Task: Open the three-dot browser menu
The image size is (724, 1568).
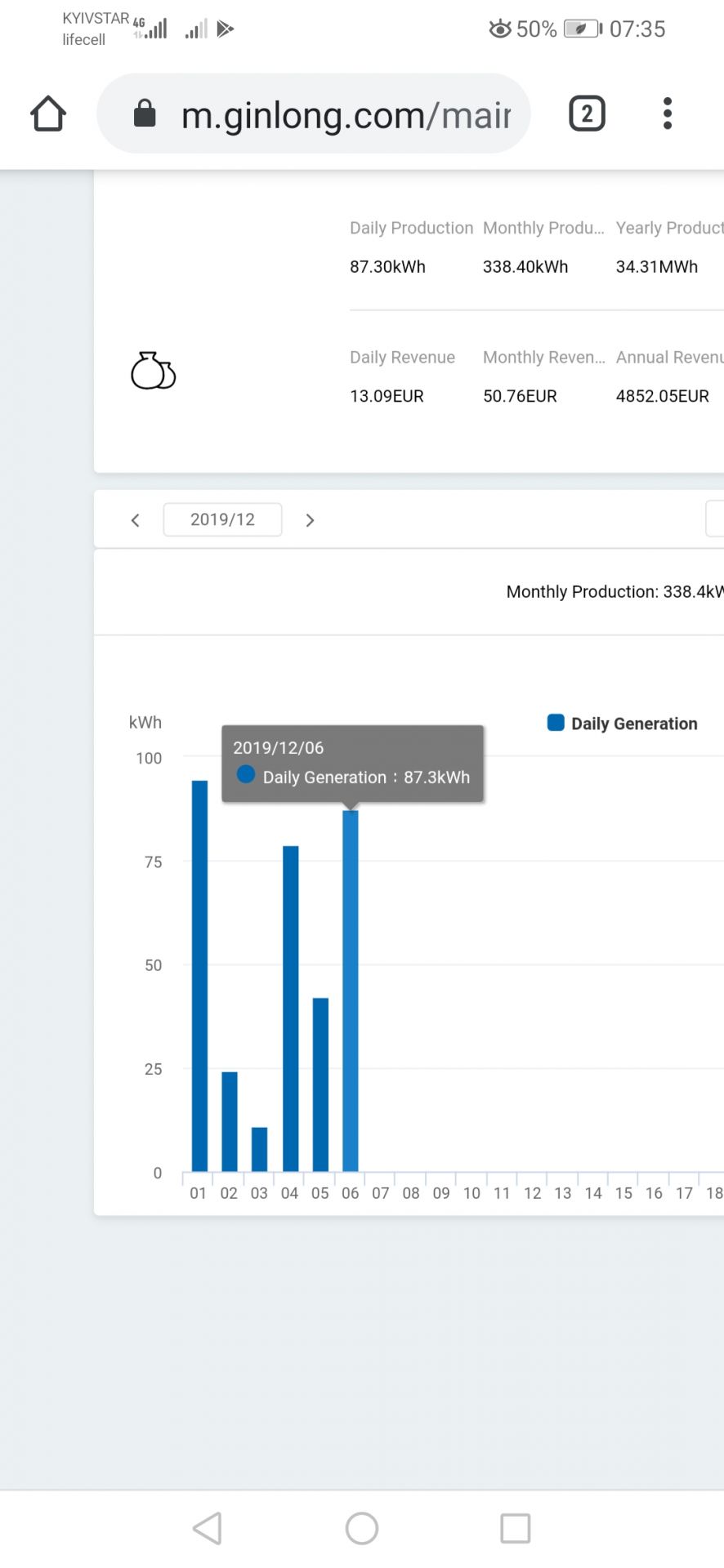Action: tap(667, 114)
